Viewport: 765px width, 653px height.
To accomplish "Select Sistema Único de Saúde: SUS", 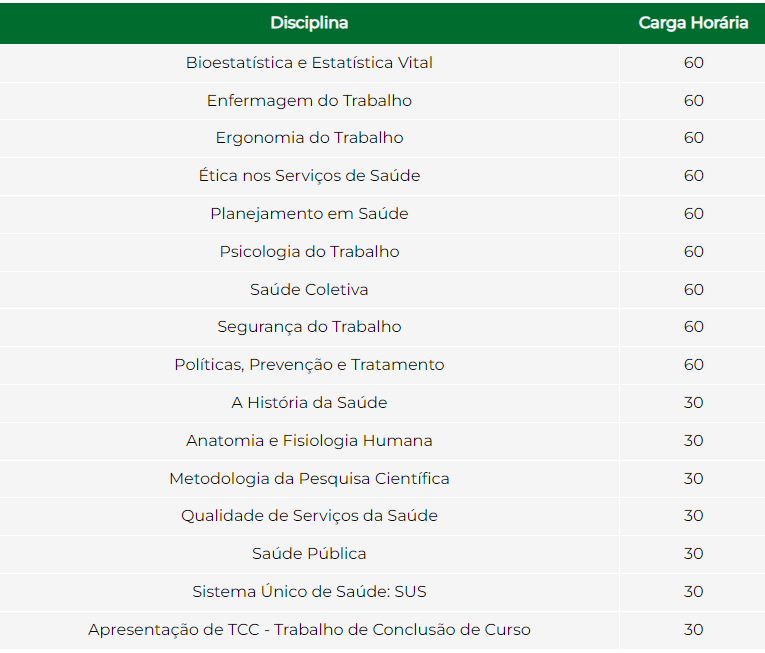I will coord(309,592).
